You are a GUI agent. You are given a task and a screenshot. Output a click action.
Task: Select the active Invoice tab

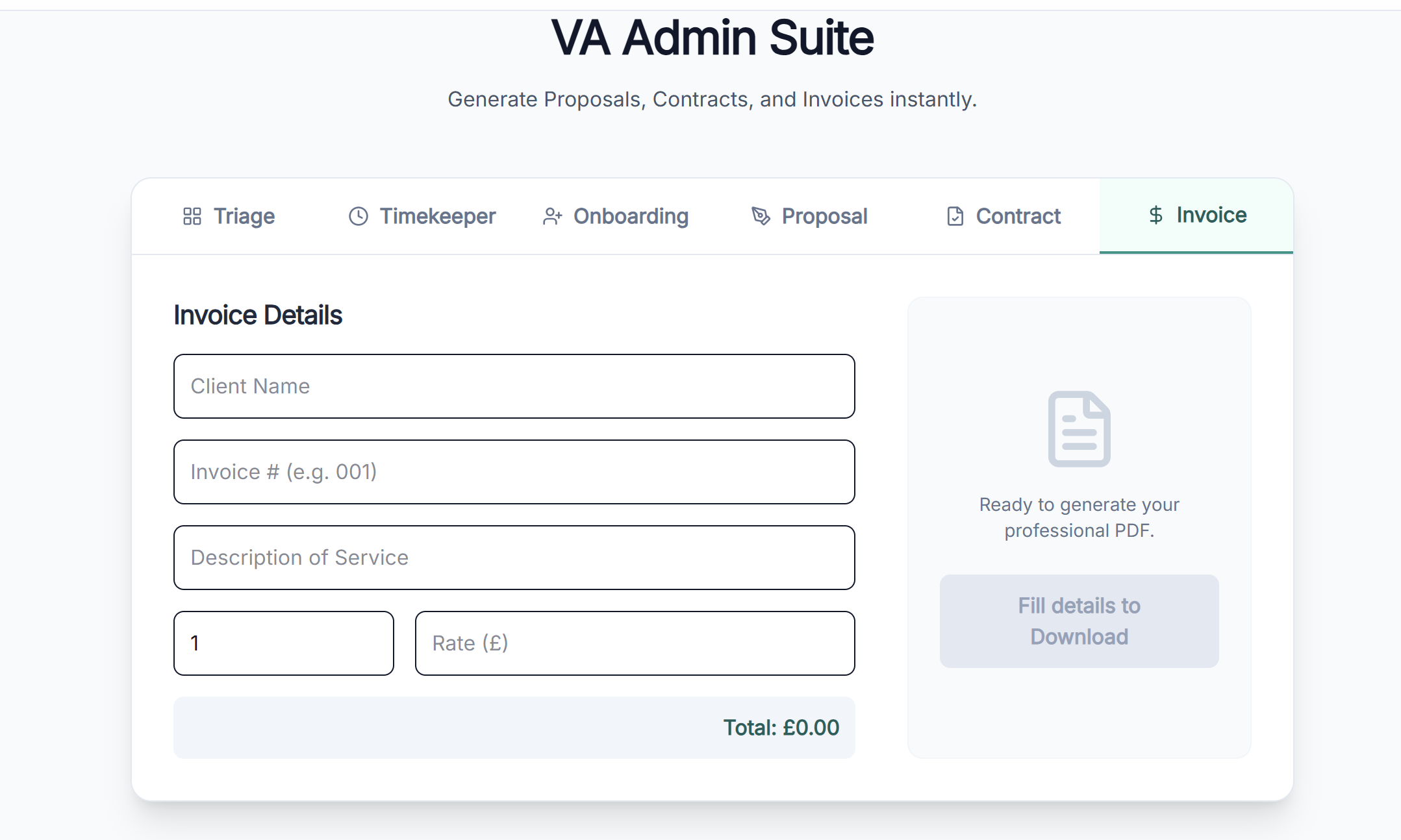click(1196, 215)
